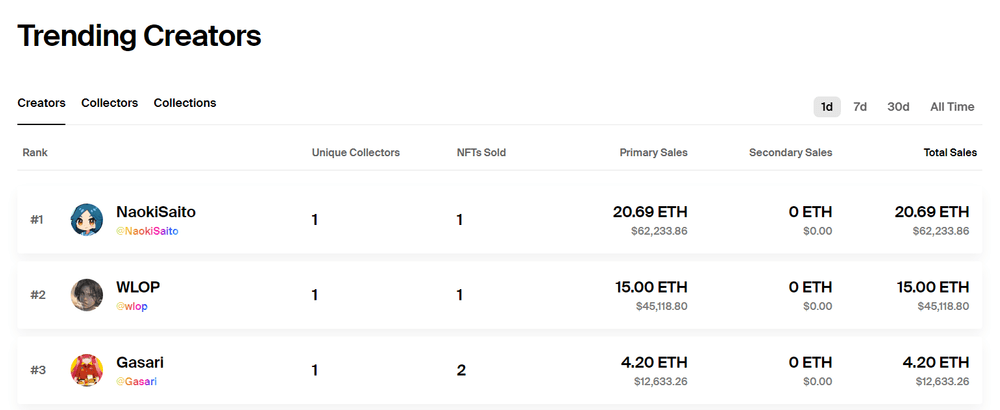Sort by Primary Sales column header
This screenshot has height=410, width=1000.
point(653,153)
